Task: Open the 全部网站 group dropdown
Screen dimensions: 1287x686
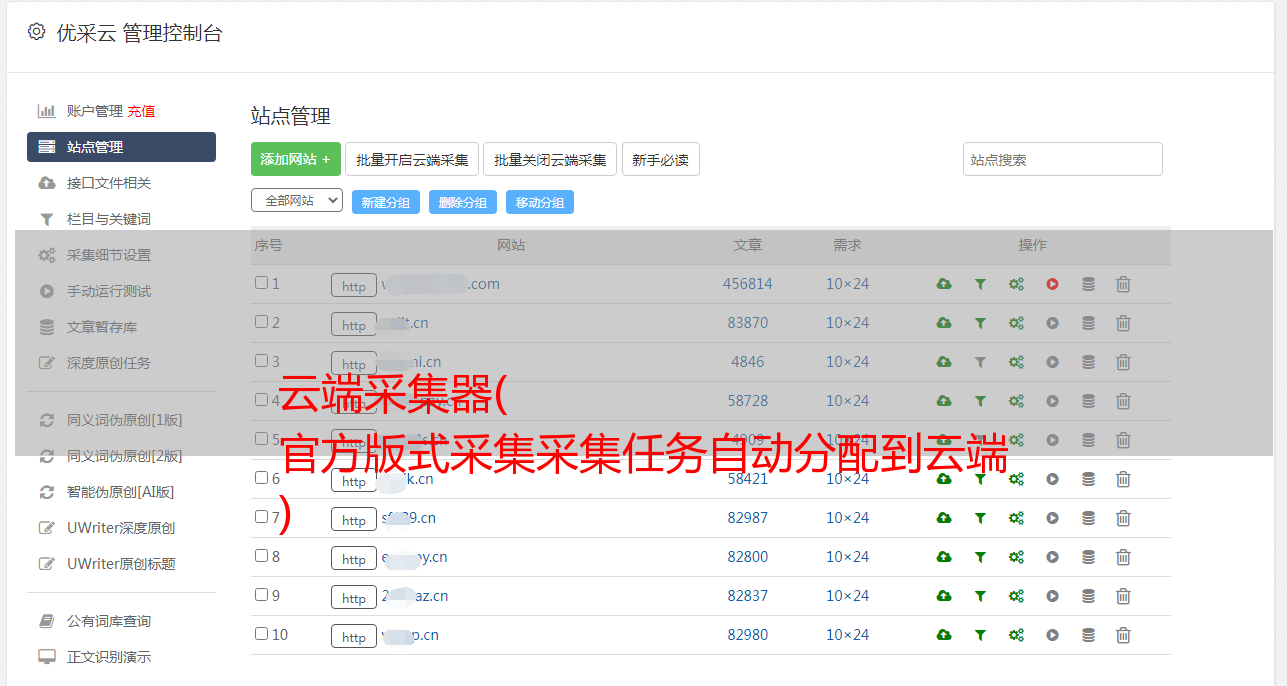Action: [x=297, y=201]
